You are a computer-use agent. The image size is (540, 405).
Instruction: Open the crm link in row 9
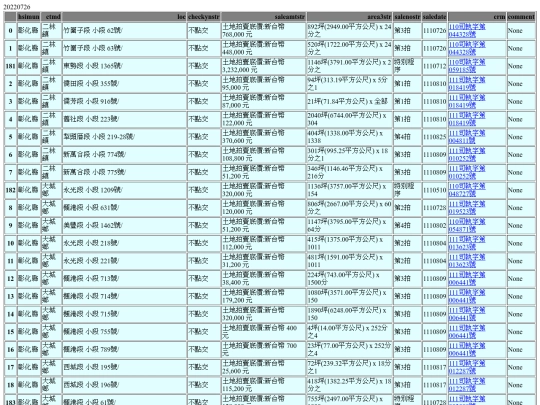click(x=467, y=226)
